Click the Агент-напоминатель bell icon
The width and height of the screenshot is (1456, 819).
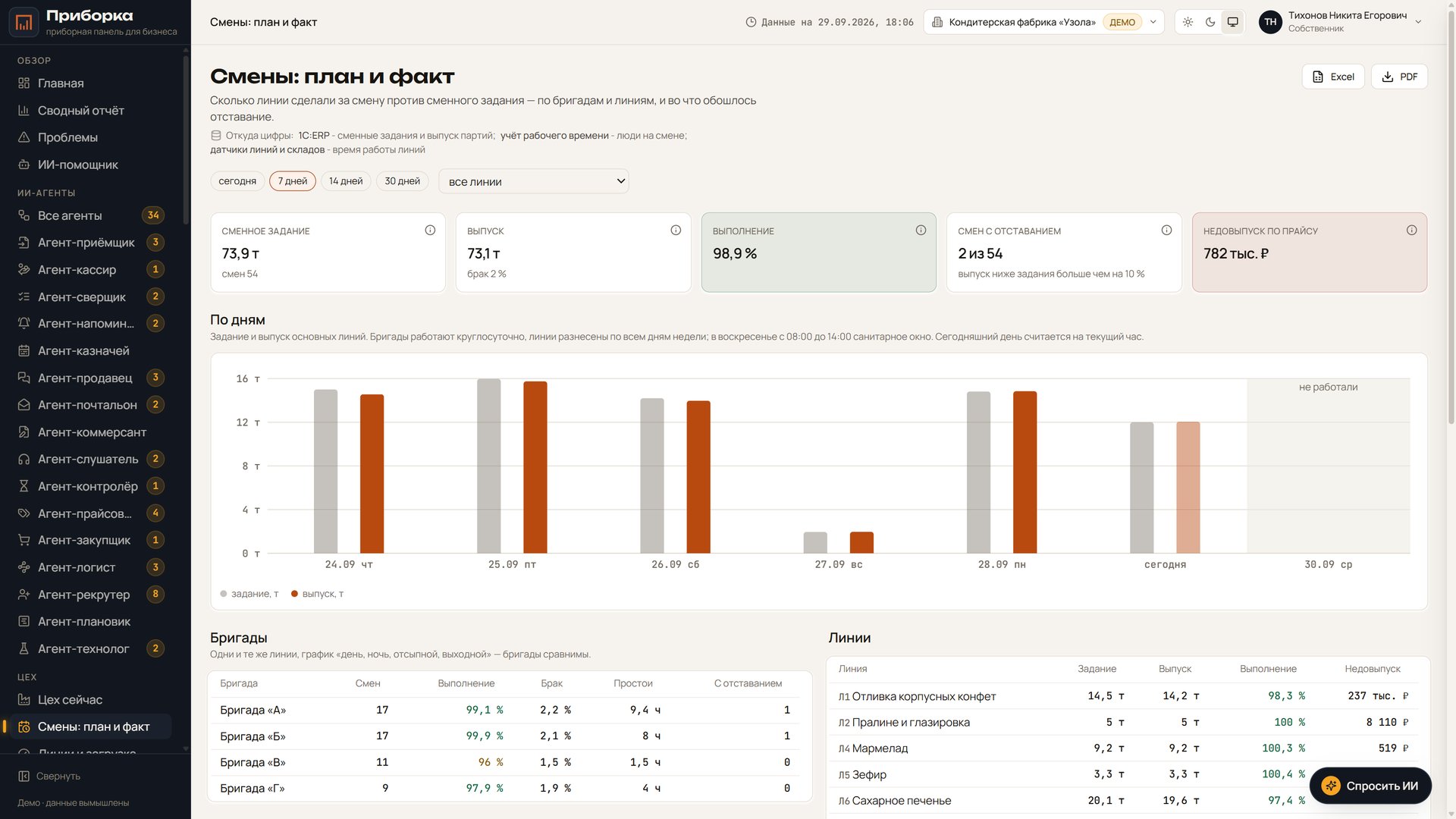click(x=24, y=324)
